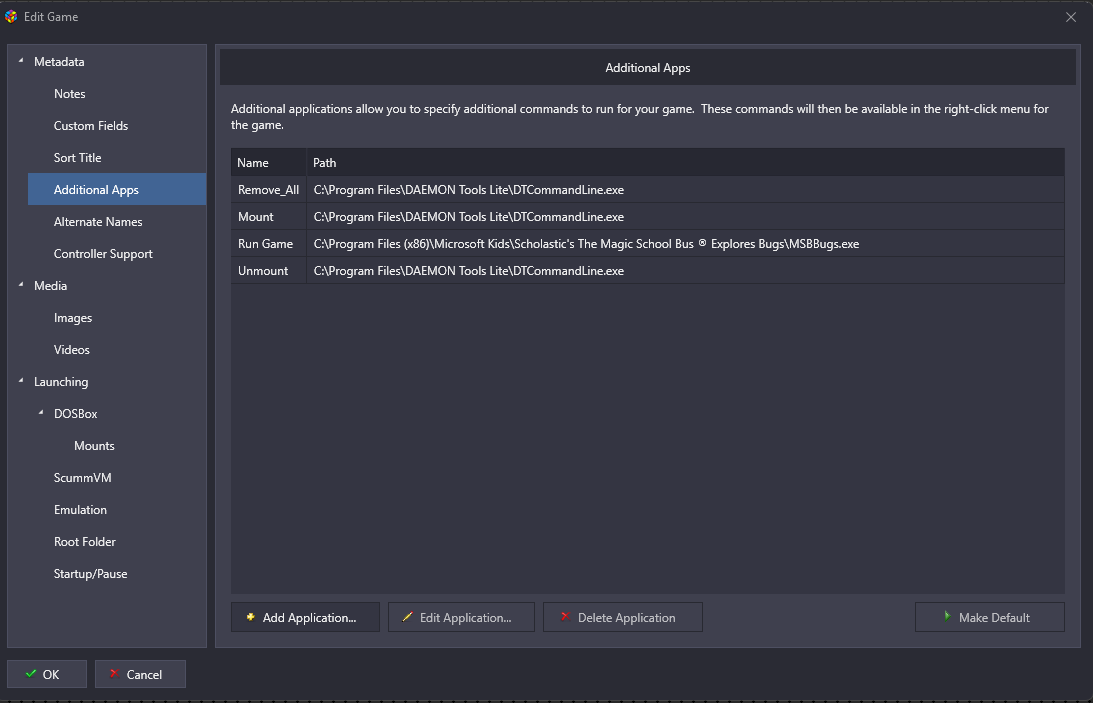Click the green checkmark icon on OK
Viewport: 1093px width, 703px height.
coord(31,674)
